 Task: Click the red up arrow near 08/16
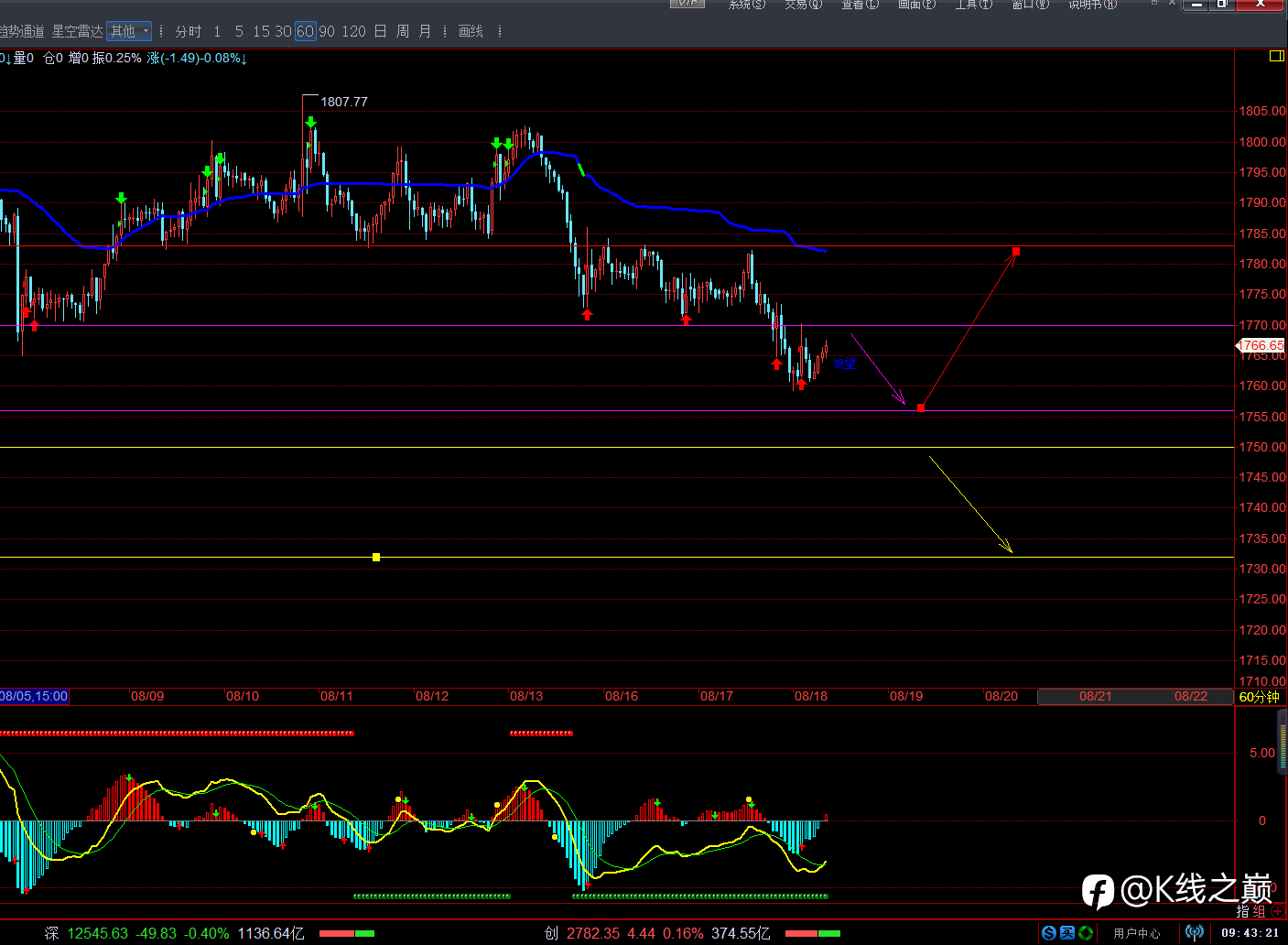tap(587, 314)
